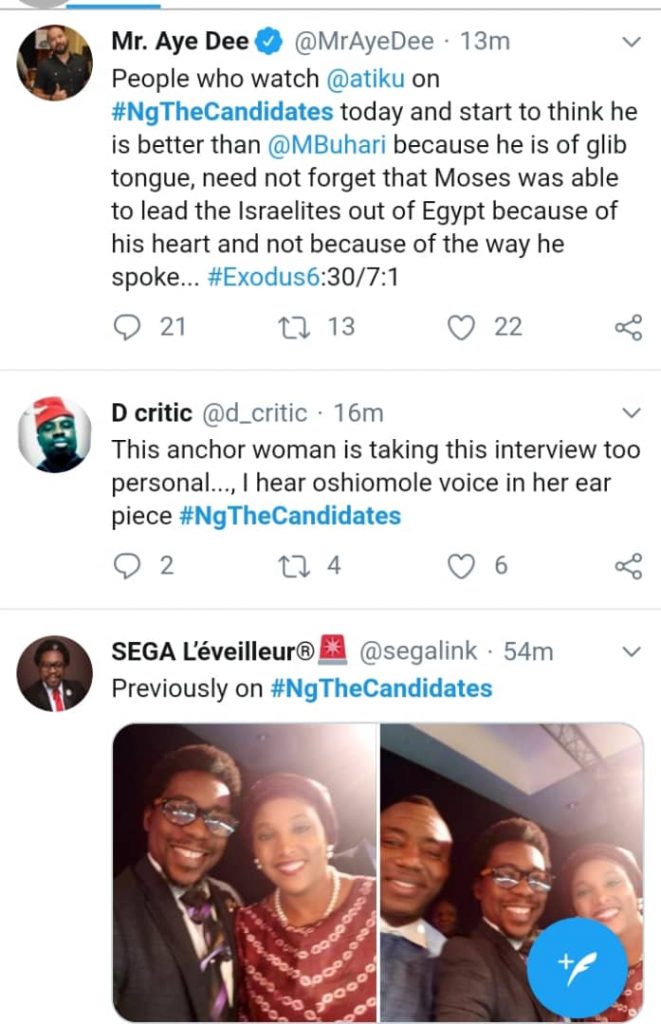View D critic's profile avatar
Screen dimensions: 661x1024
pyautogui.click(x=55, y=434)
